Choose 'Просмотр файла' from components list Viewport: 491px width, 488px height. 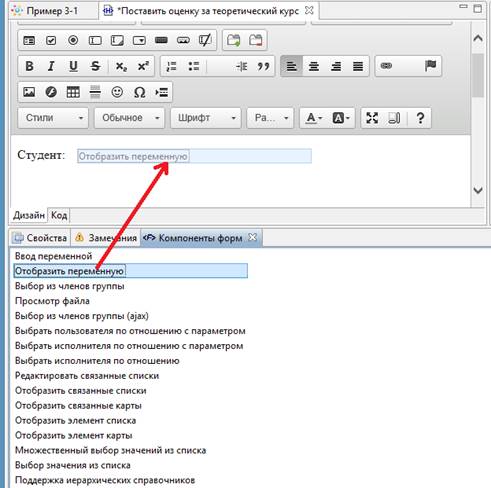pyautogui.click(x=52, y=301)
